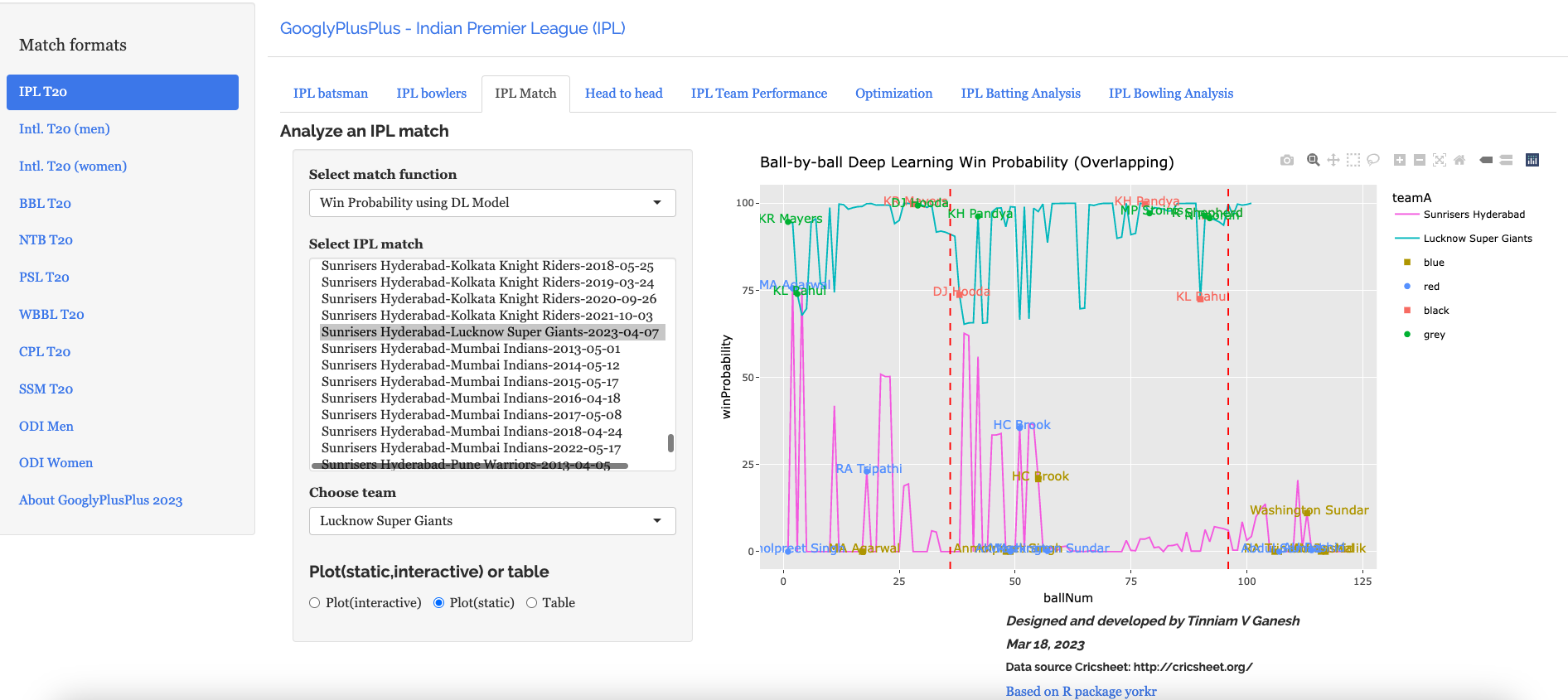This screenshot has height=700, width=1568.
Task: Select the Plot(static) radio button
Action: click(x=439, y=603)
